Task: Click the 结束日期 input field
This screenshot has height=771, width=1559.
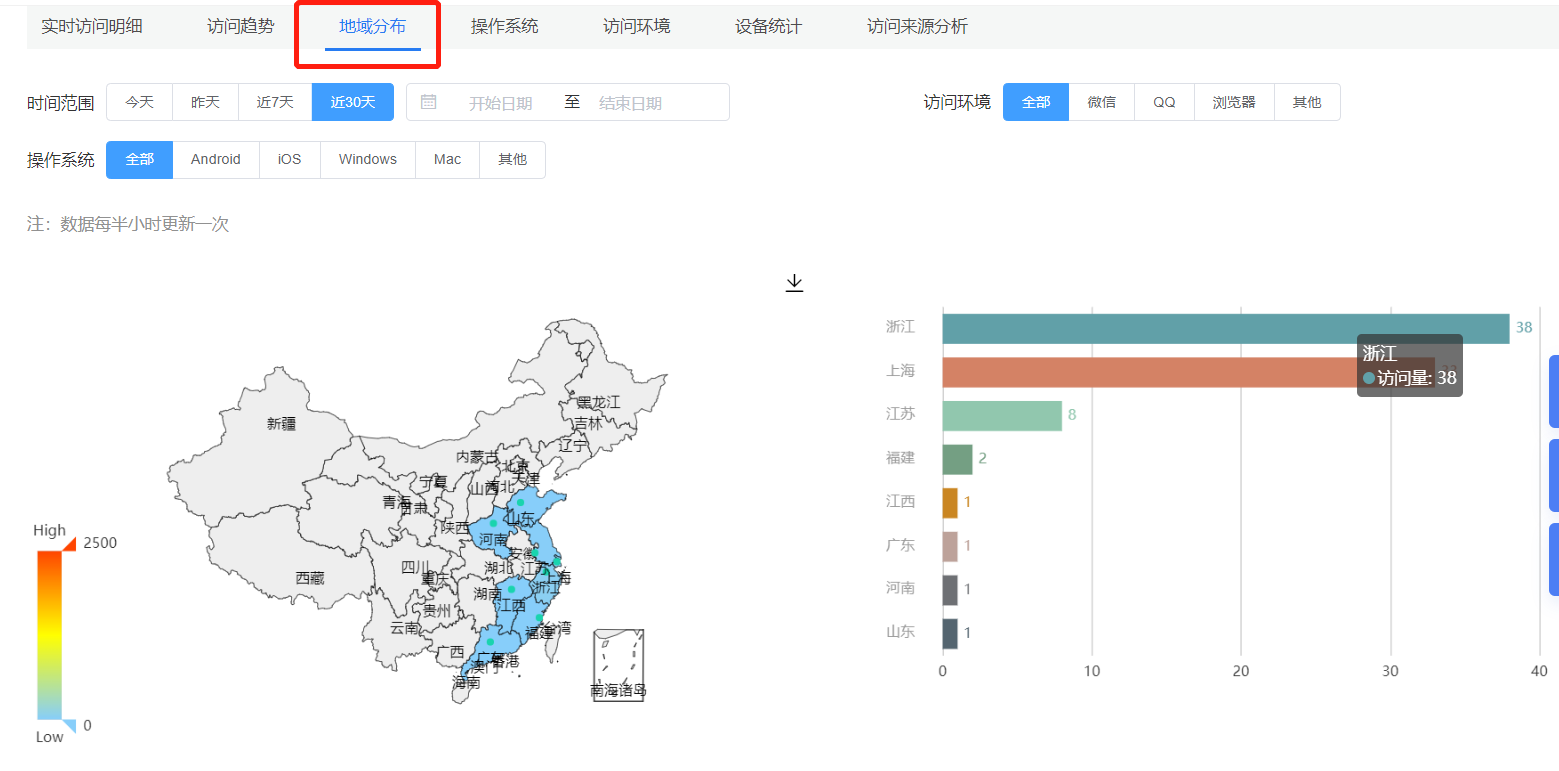Action: [x=630, y=103]
